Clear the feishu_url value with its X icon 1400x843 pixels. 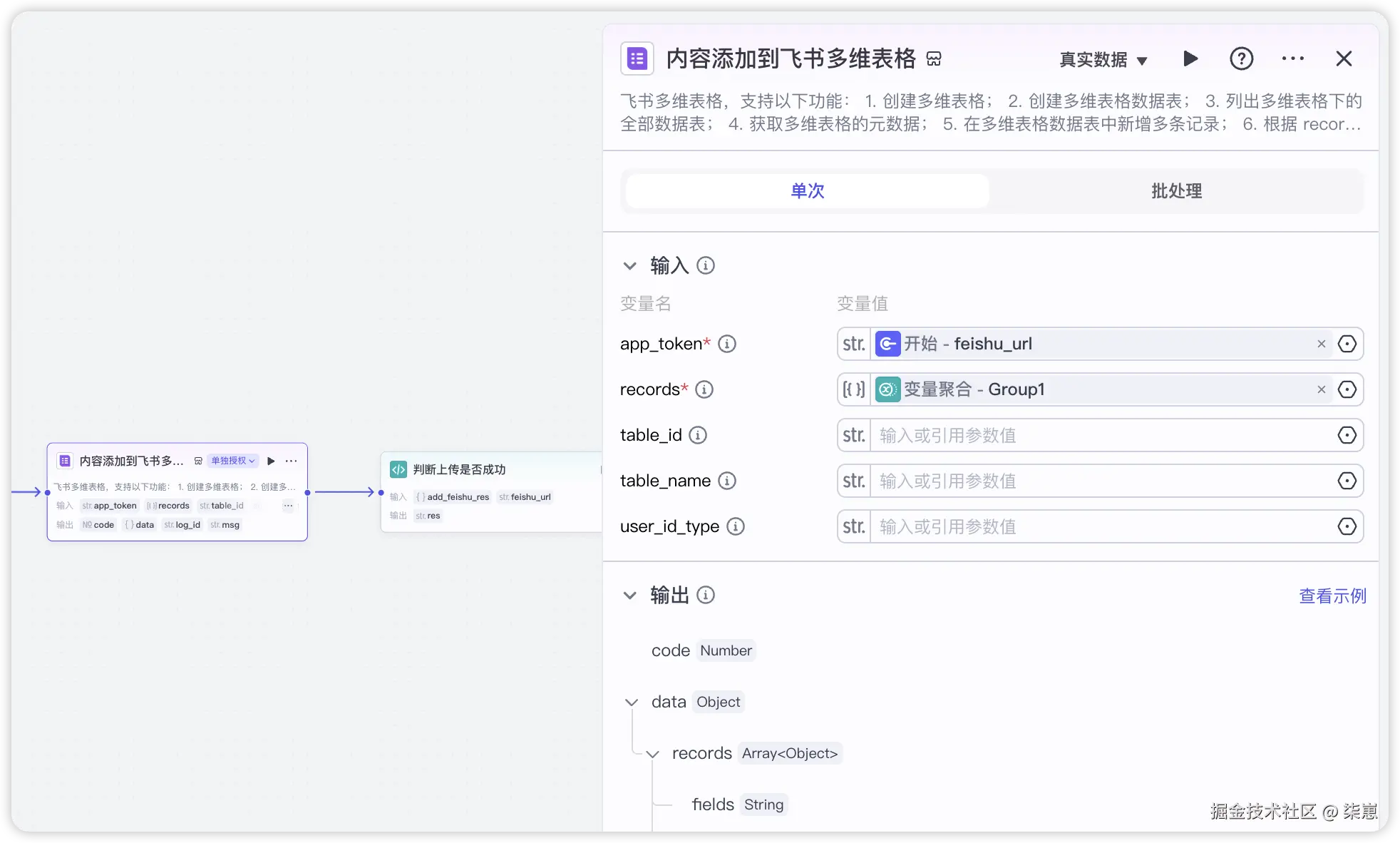pyautogui.click(x=1321, y=344)
